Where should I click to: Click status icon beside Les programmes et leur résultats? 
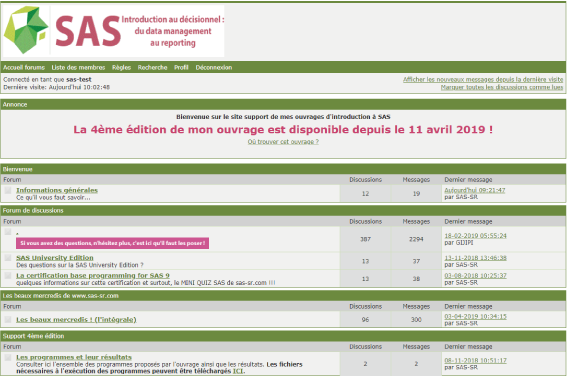[8, 357]
